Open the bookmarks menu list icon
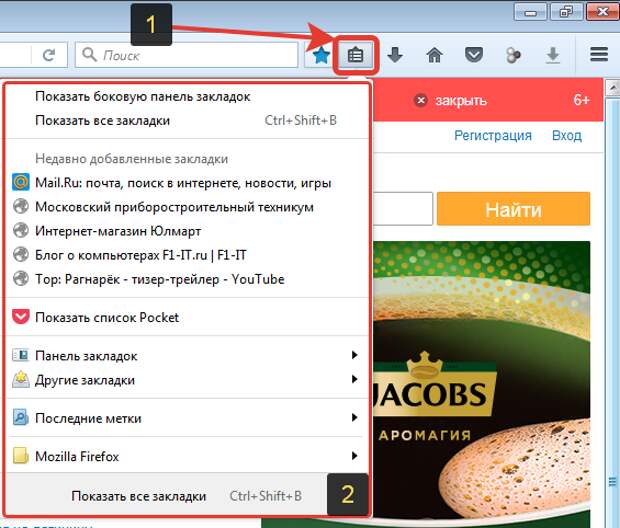Image resolution: width=620 pixels, height=528 pixels. pyautogui.click(x=355, y=55)
